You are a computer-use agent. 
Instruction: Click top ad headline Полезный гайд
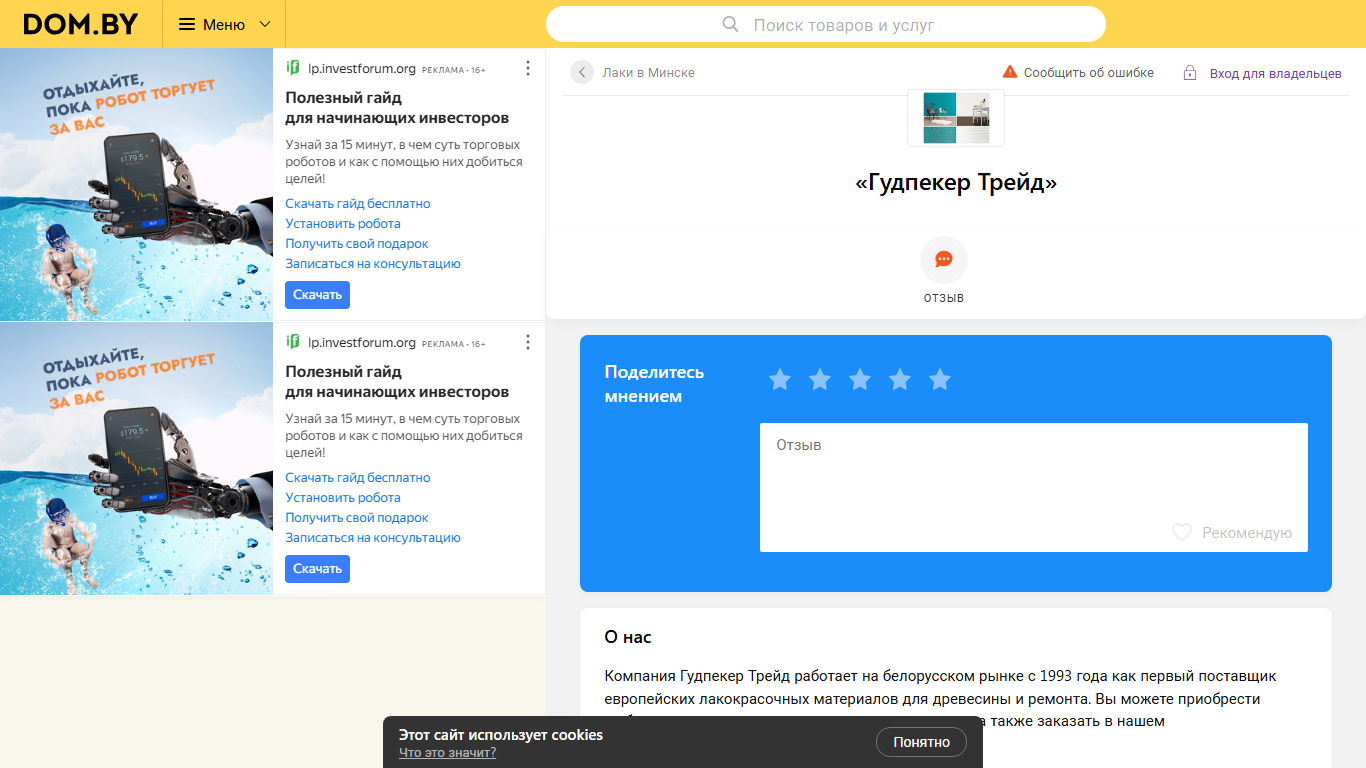397,108
